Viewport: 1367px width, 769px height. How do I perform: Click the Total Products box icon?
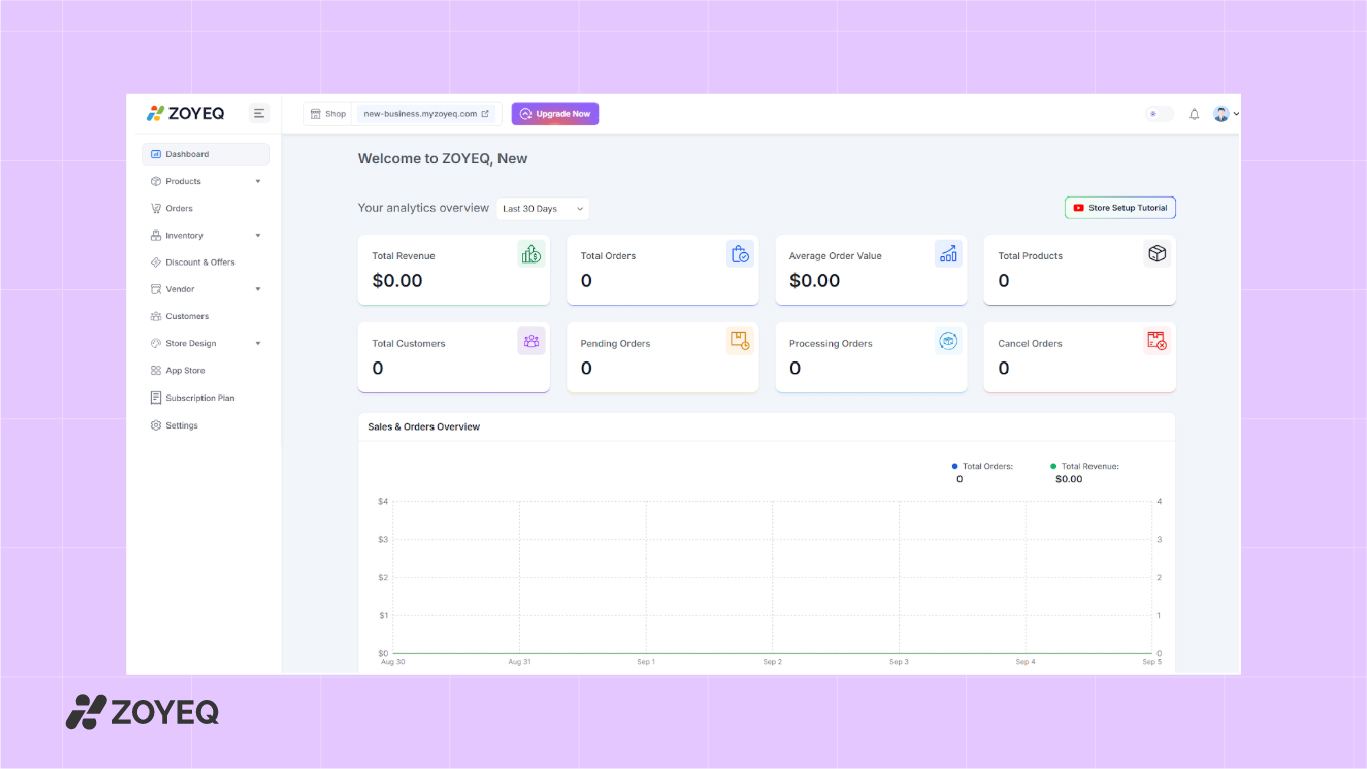1157,254
